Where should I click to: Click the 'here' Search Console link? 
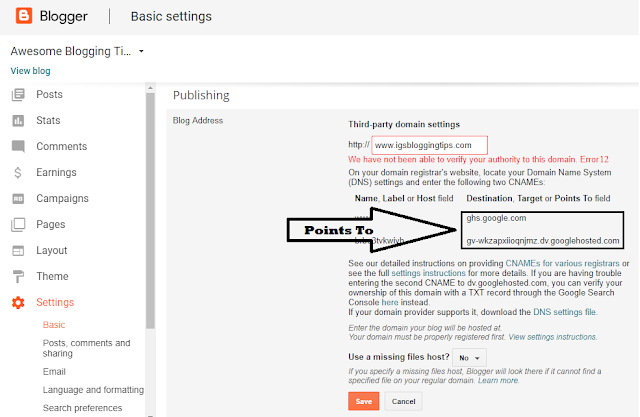tap(390, 303)
